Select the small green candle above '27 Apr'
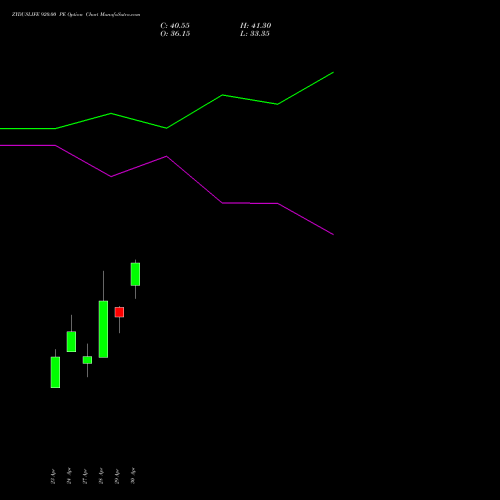The width and height of the screenshot is (500, 500). click(87, 360)
